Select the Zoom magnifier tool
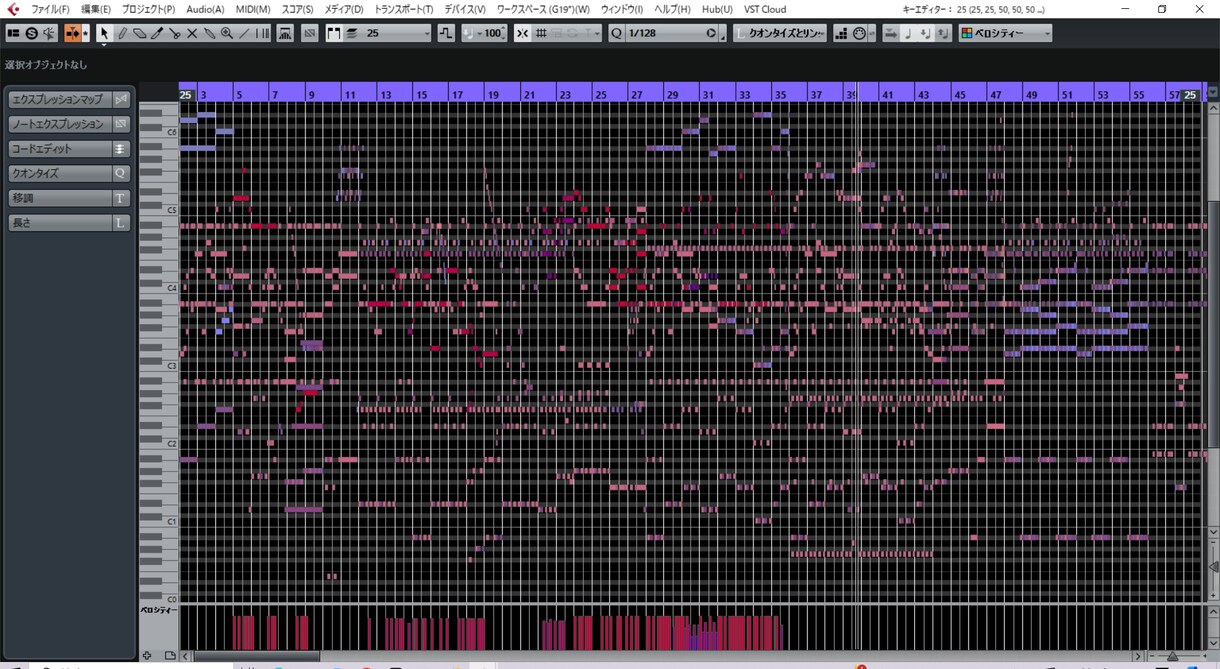The height and width of the screenshot is (669, 1220). pos(227,33)
